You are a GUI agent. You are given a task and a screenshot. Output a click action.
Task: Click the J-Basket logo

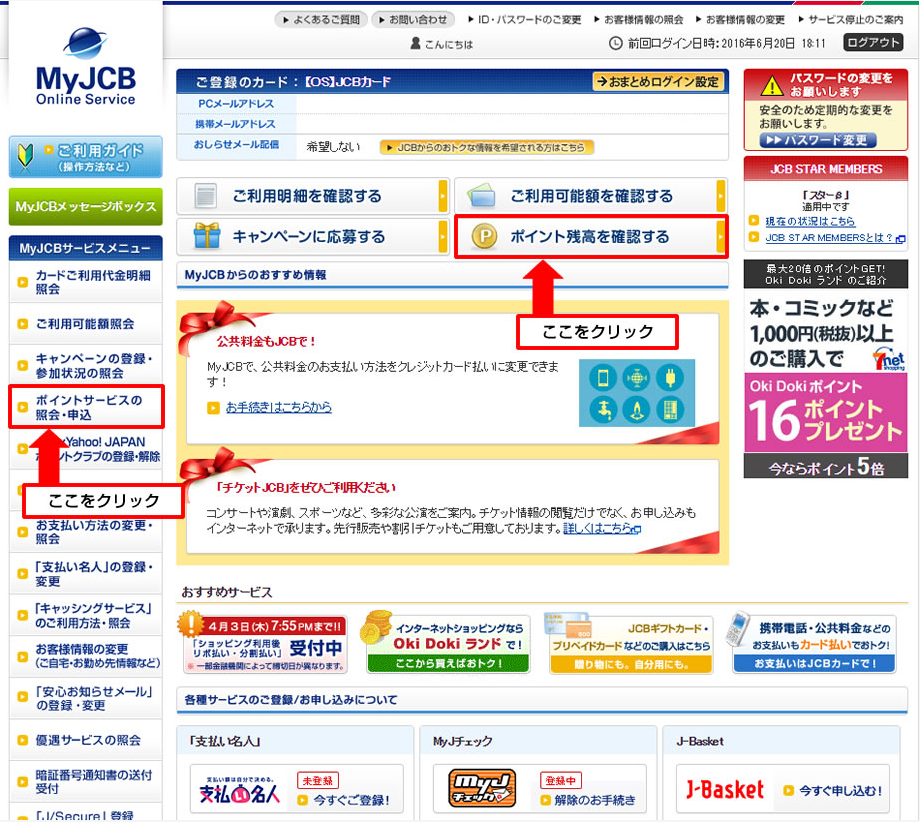[x=725, y=791]
